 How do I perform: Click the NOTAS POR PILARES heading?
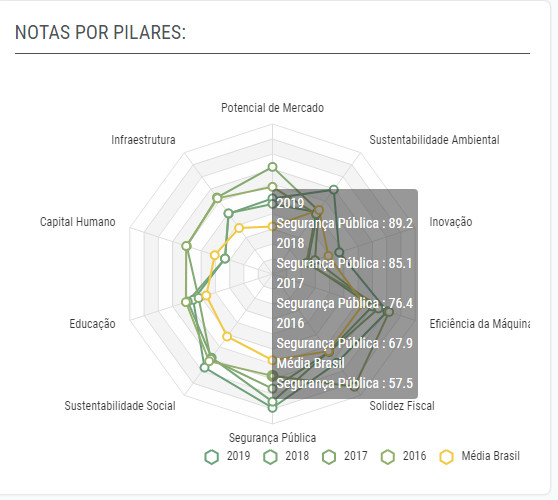click(101, 32)
